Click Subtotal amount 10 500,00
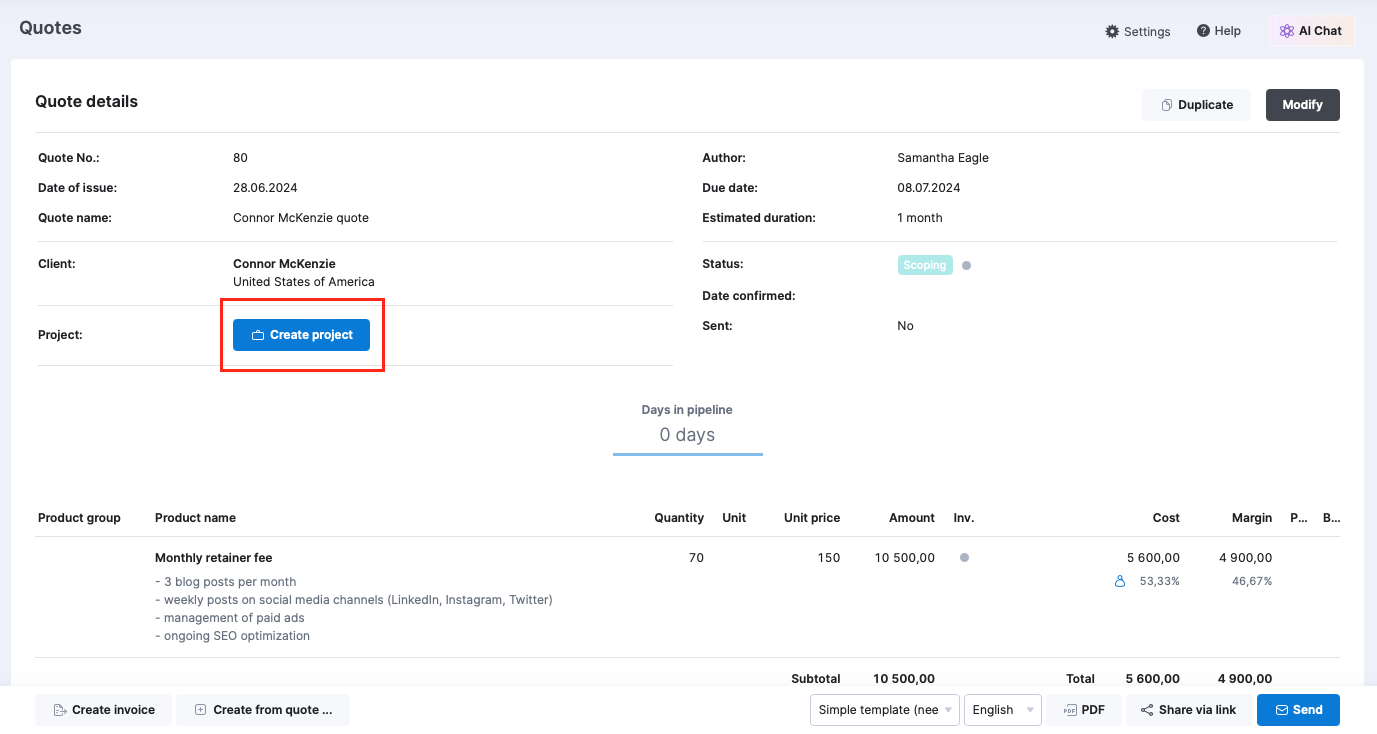This screenshot has height=734, width=1377. click(x=904, y=679)
